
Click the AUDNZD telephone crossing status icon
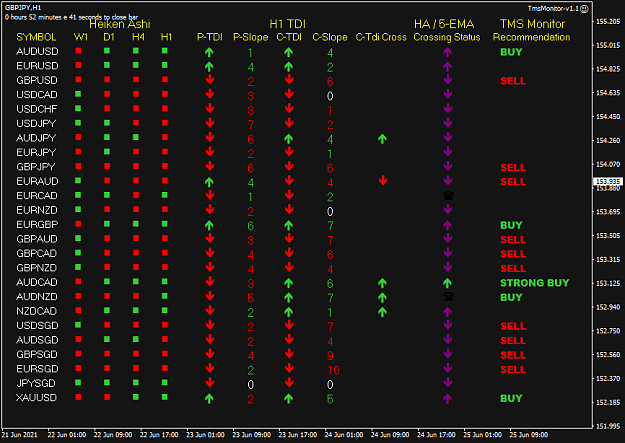[448, 296]
